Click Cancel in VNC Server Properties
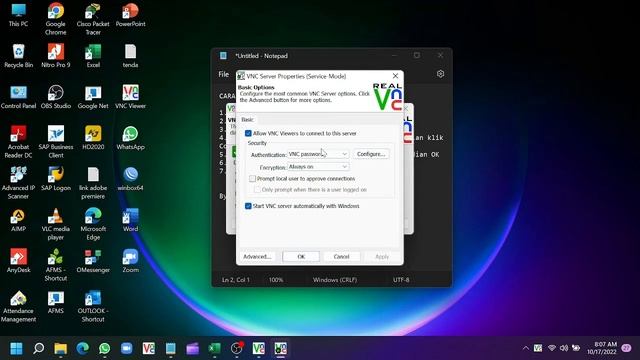 [341, 256]
